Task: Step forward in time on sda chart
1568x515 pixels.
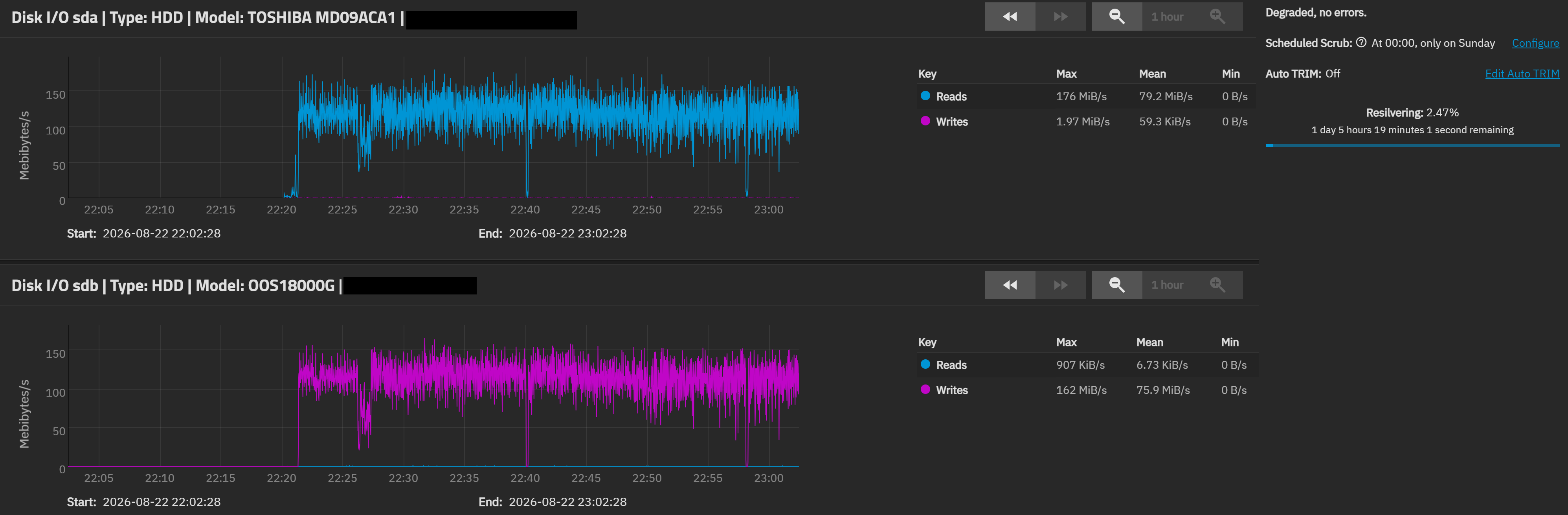Action: pos(1060,17)
